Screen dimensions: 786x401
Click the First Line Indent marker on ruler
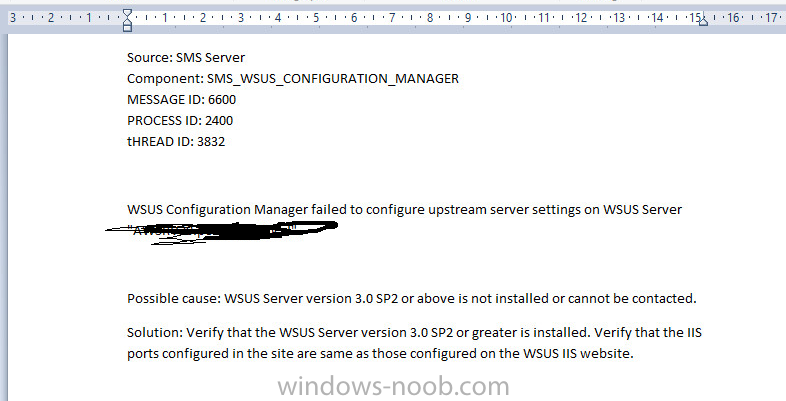tap(127, 13)
